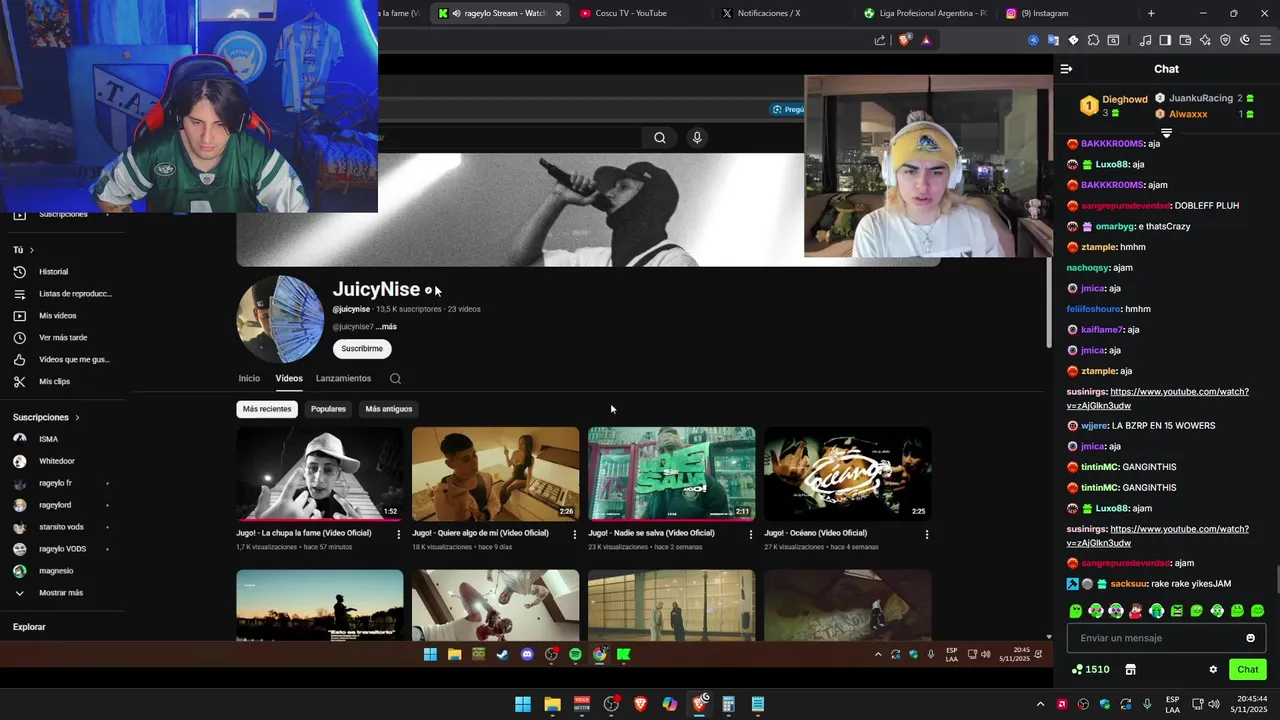The width and height of the screenshot is (1280, 720).
Task: Open browser hamburger main menu
Action: coord(1265,40)
